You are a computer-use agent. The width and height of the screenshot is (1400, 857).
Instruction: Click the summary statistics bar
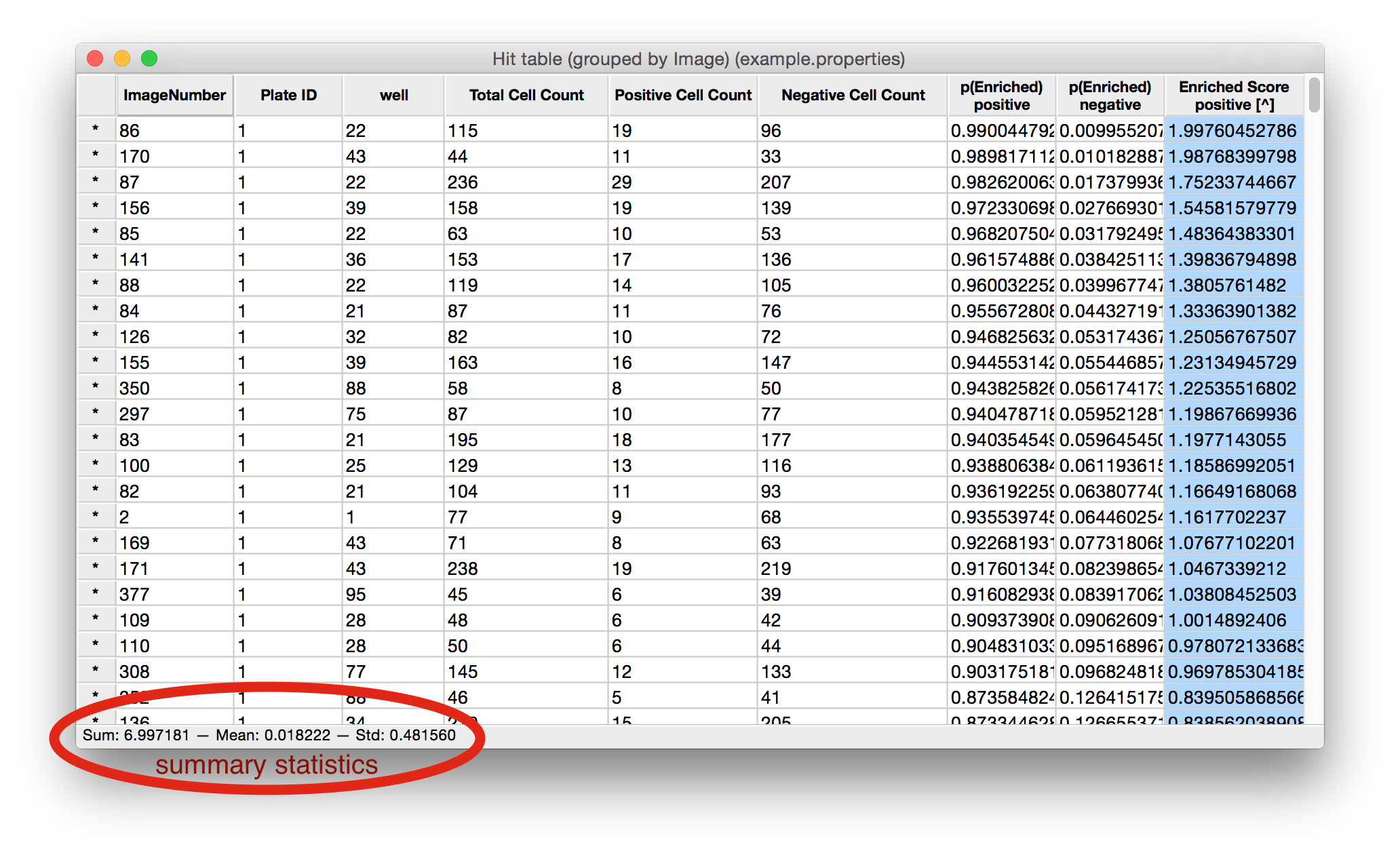[x=268, y=734]
